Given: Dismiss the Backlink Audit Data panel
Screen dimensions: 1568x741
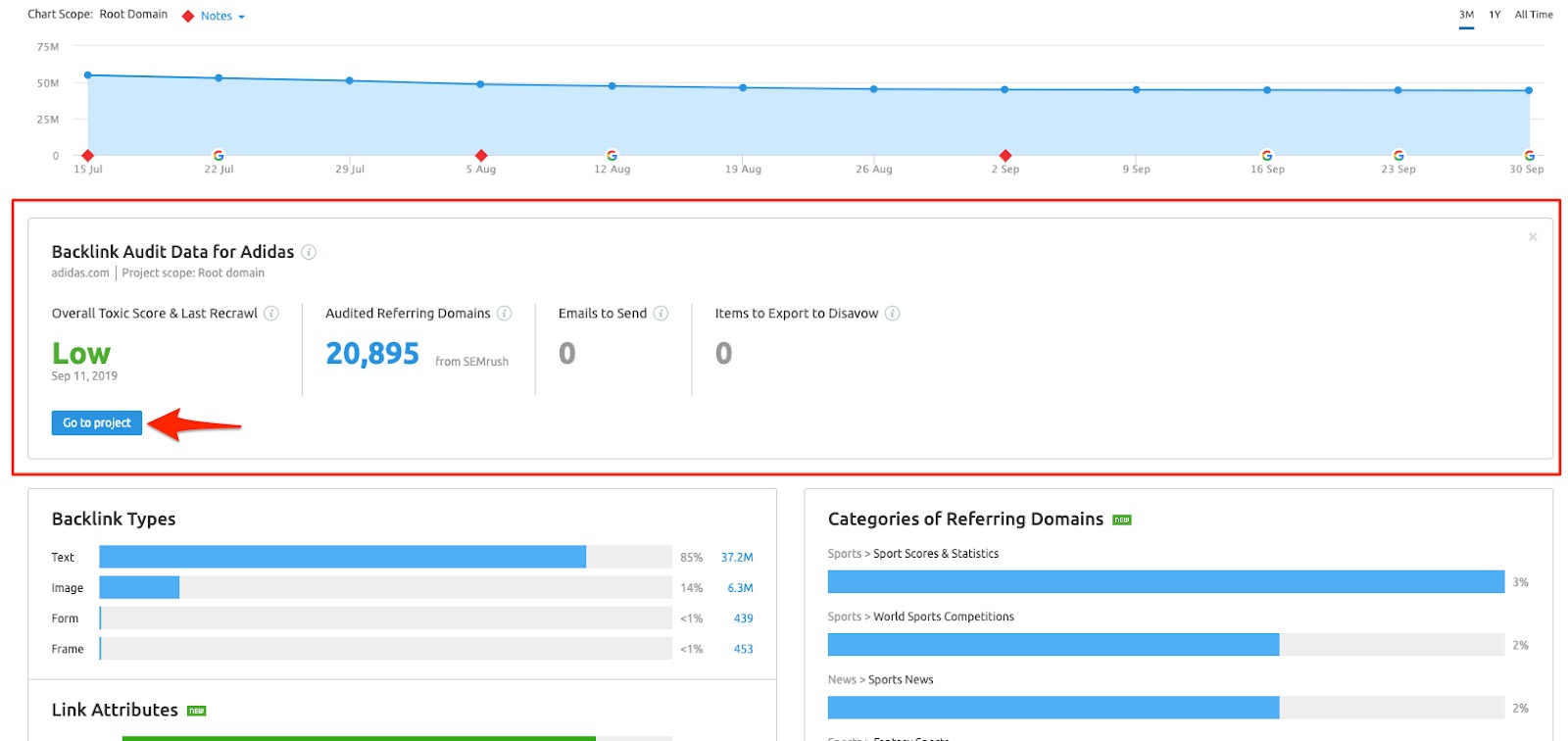Looking at the screenshot, I should [1533, 237].
